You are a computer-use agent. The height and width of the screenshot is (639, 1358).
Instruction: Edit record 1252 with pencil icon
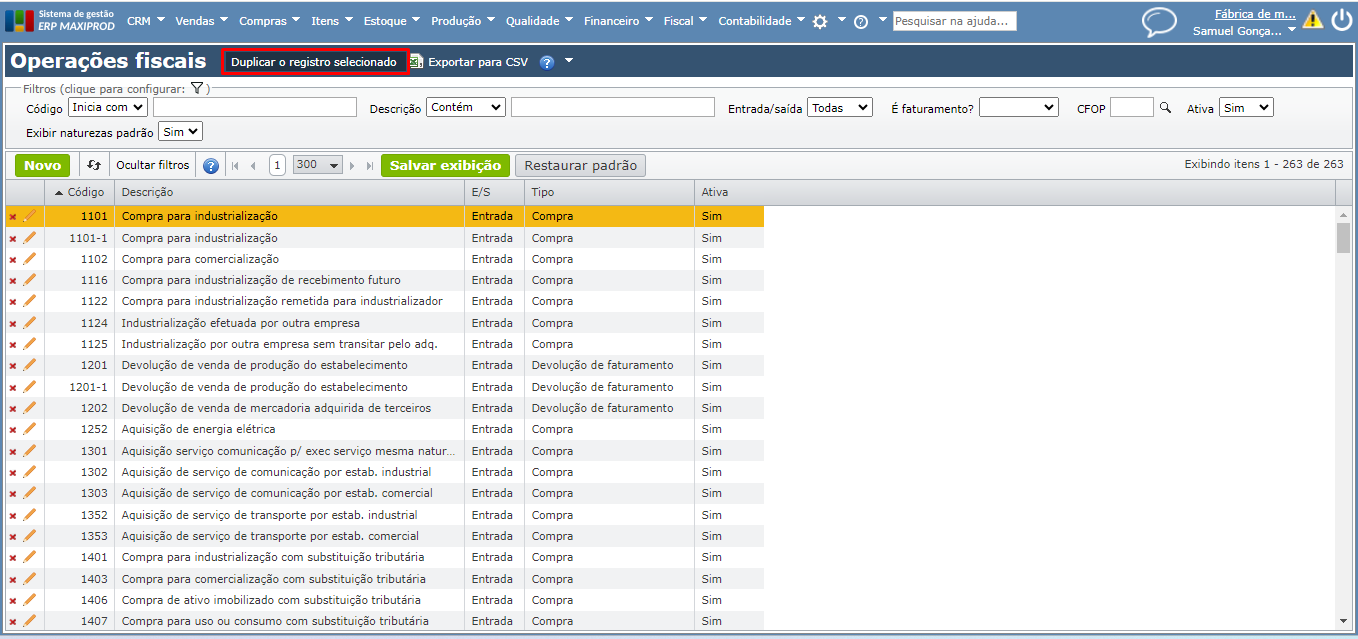30,429
